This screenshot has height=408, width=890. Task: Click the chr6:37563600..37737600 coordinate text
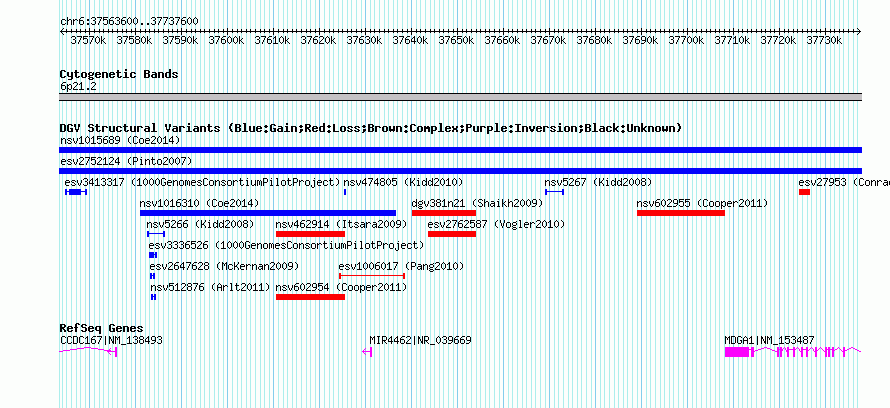[x=129, y=21]
